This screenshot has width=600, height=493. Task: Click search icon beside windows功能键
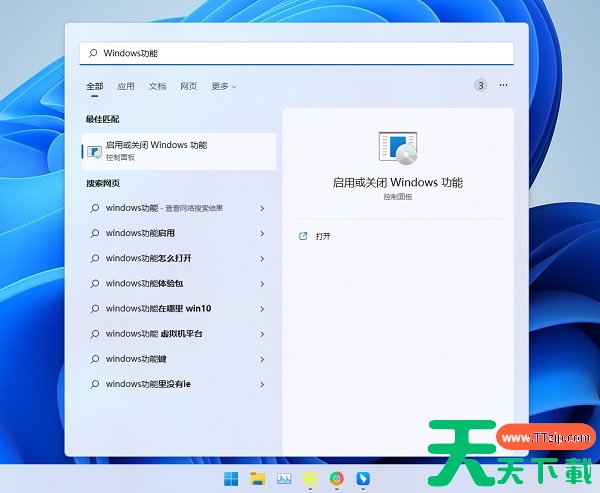(95, 359)
